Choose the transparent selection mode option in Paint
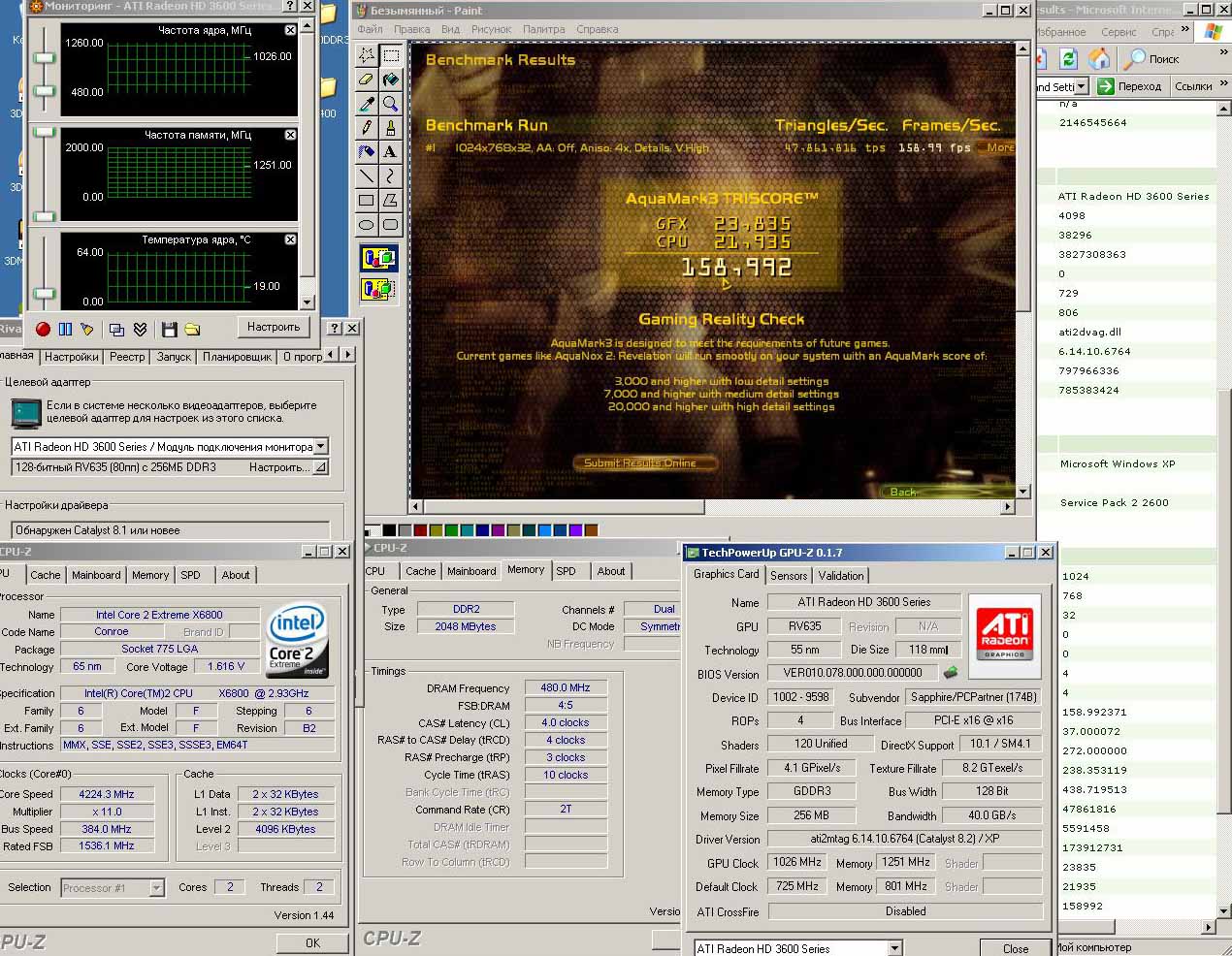1232x956 pixels. pos(378,289)
